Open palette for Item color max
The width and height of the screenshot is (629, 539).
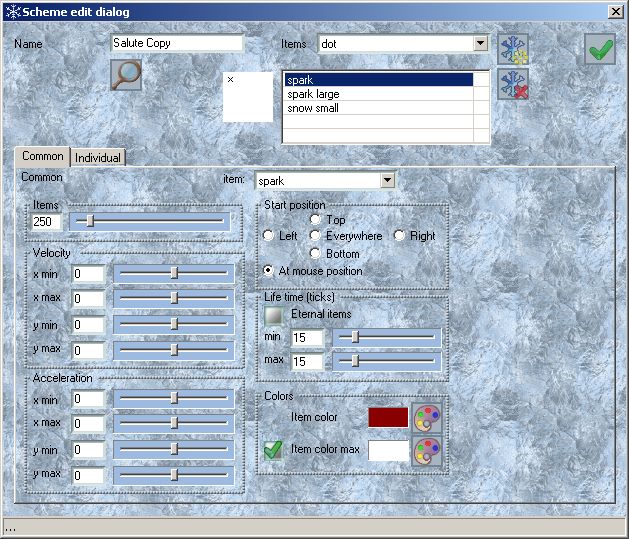point(428,451)
